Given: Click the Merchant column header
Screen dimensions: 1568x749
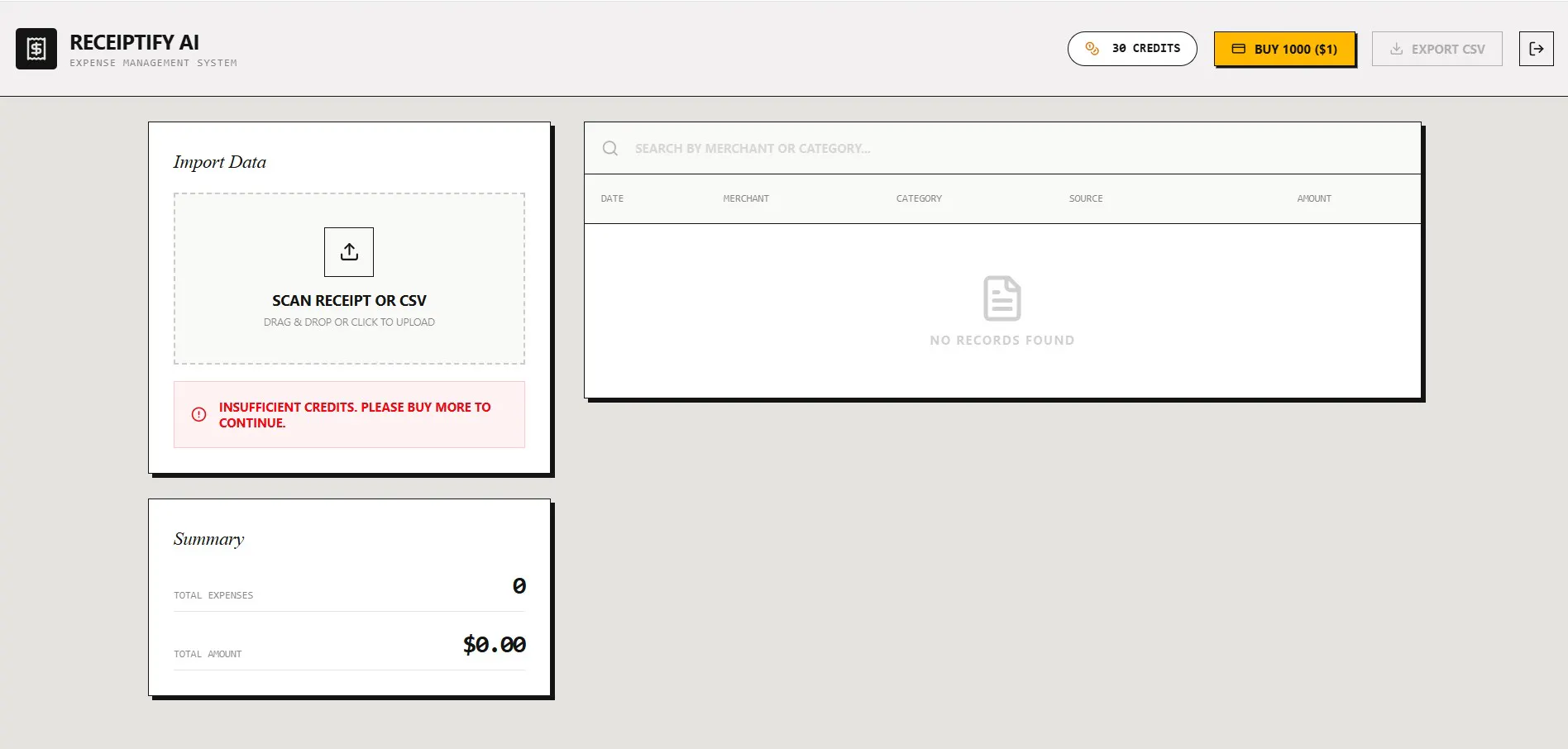Looking at the screenshot, I should click(x=746, y=198).
